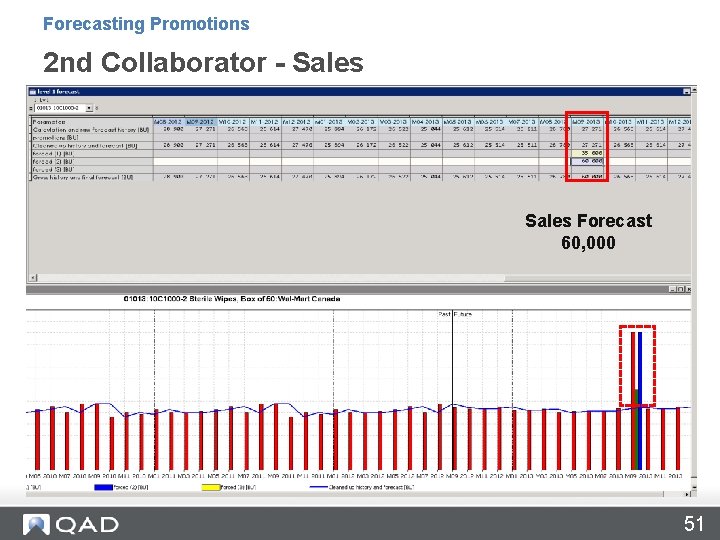Click the 35 000 Forced (1) cell

pyautogui.click(x=587, y=153)
